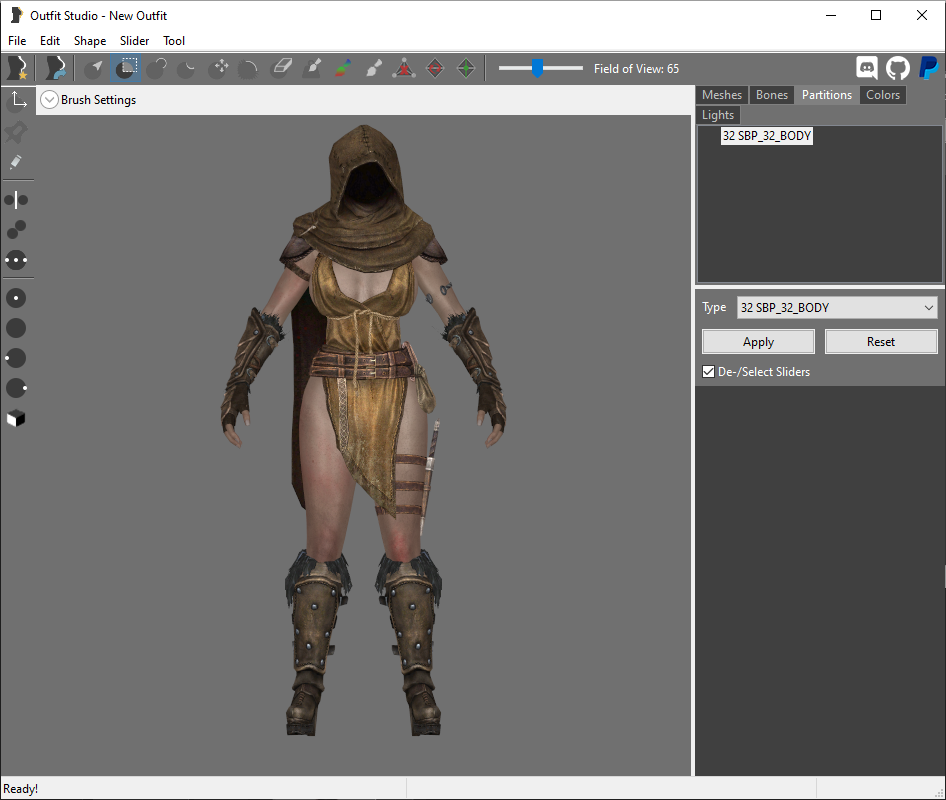Expand the Brush Settings panel

[x=49, y=100]
